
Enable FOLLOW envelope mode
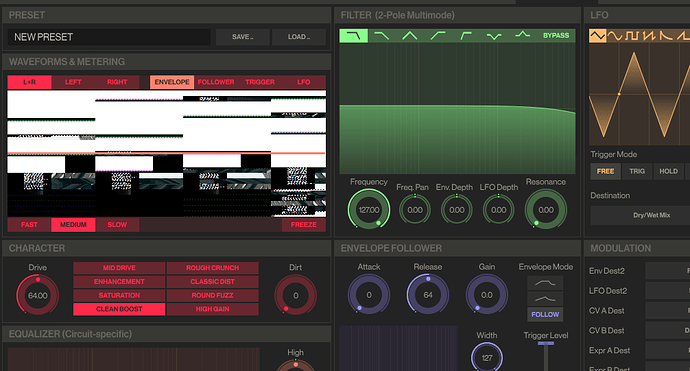(545, 314)
